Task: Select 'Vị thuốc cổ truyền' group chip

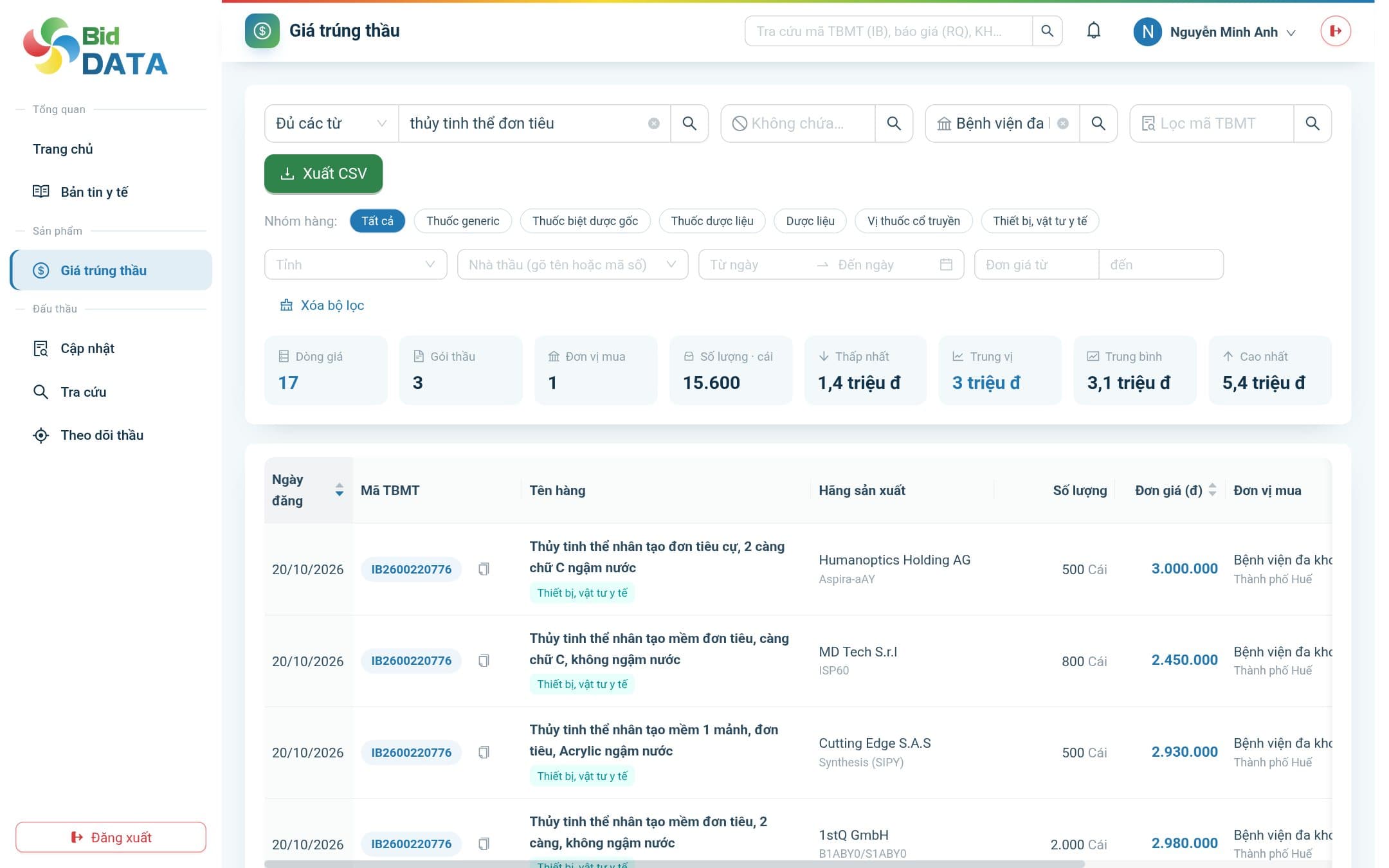Action: tap(914, 221)
